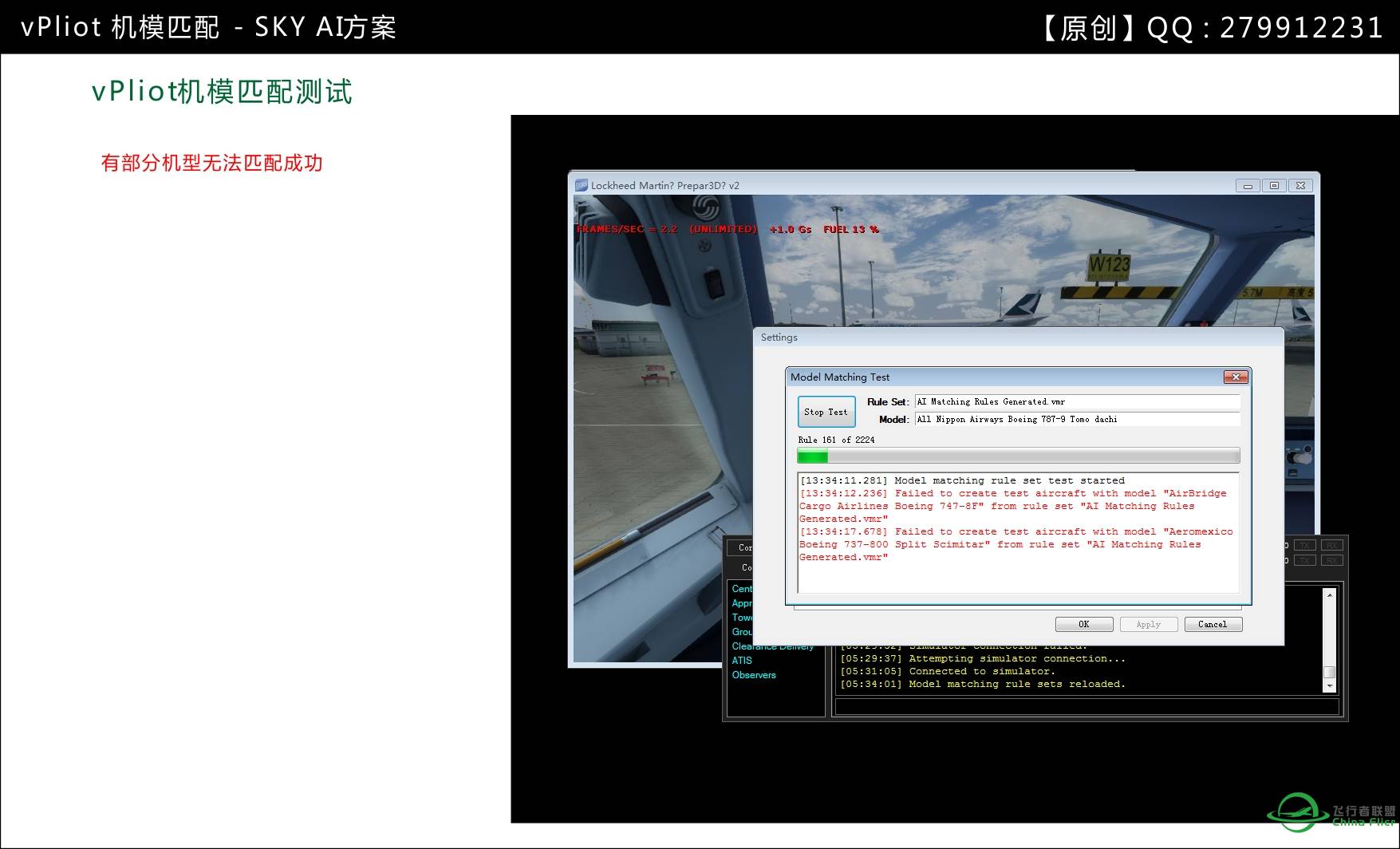1400x849 pixels.
Task: Close the Model Matching Test dialog
Action: (1236, 377)
